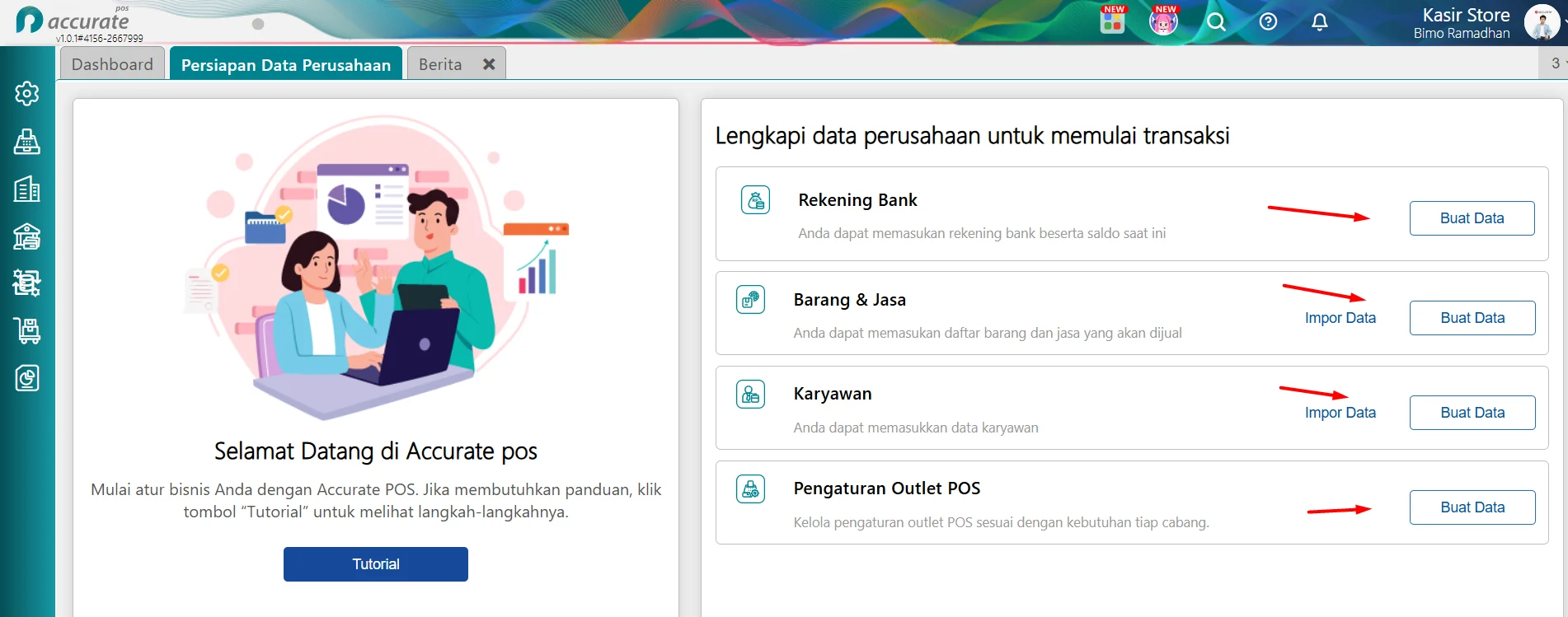Click the Rekening Bank row icon

[756, 200]
